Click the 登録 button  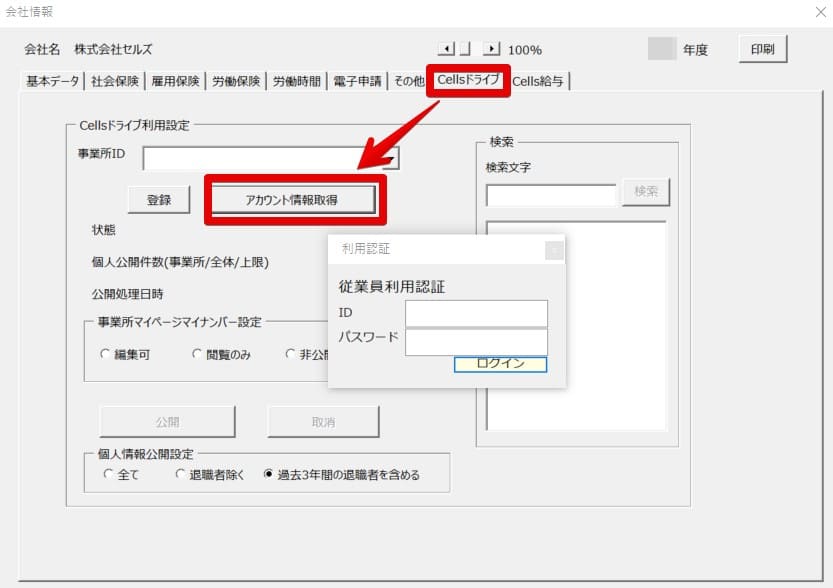click(159, 200)
